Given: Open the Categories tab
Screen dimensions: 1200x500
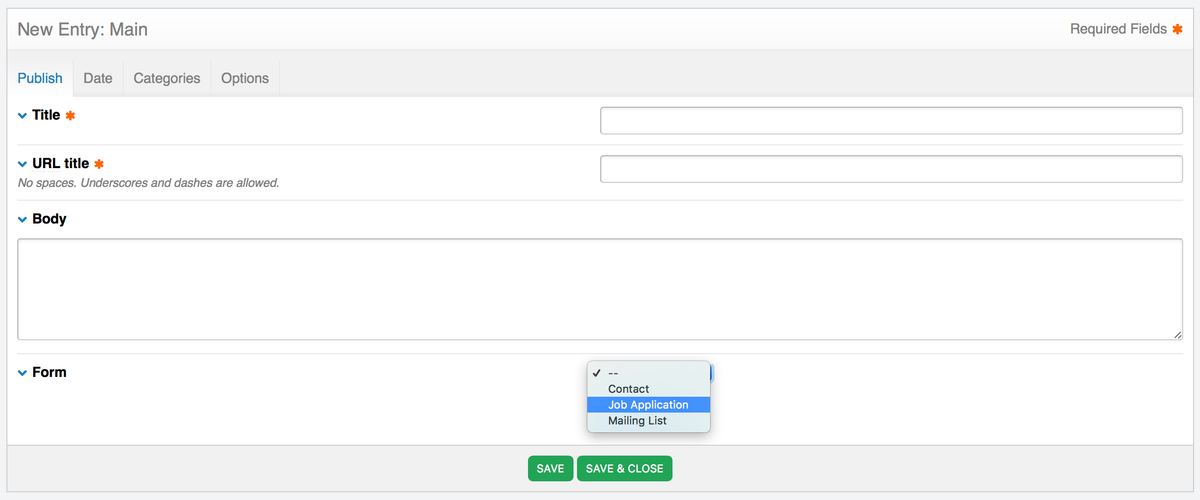Looking at the screenshot, I should tap(167, 78).
